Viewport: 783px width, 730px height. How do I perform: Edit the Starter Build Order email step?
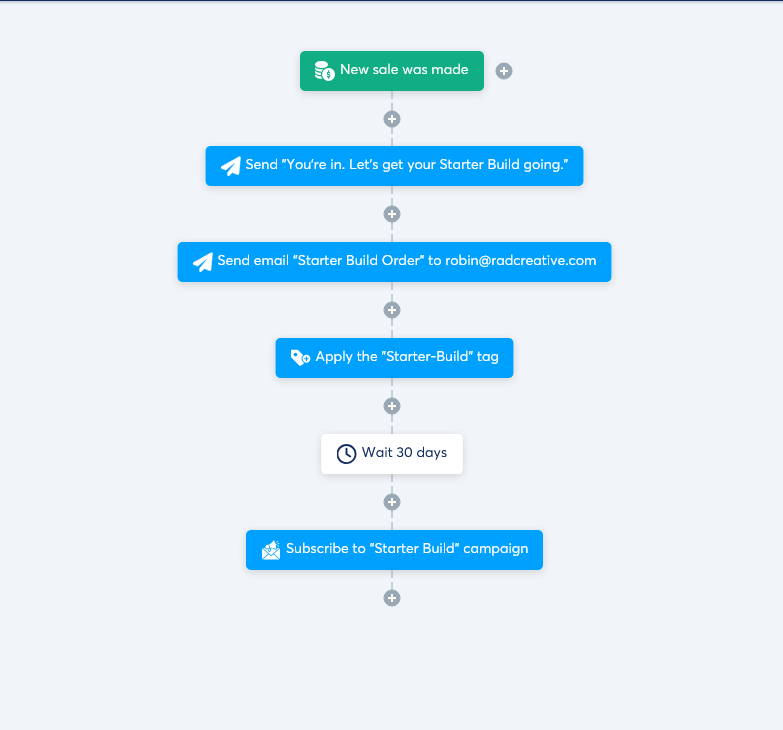[x=394, y=262]
